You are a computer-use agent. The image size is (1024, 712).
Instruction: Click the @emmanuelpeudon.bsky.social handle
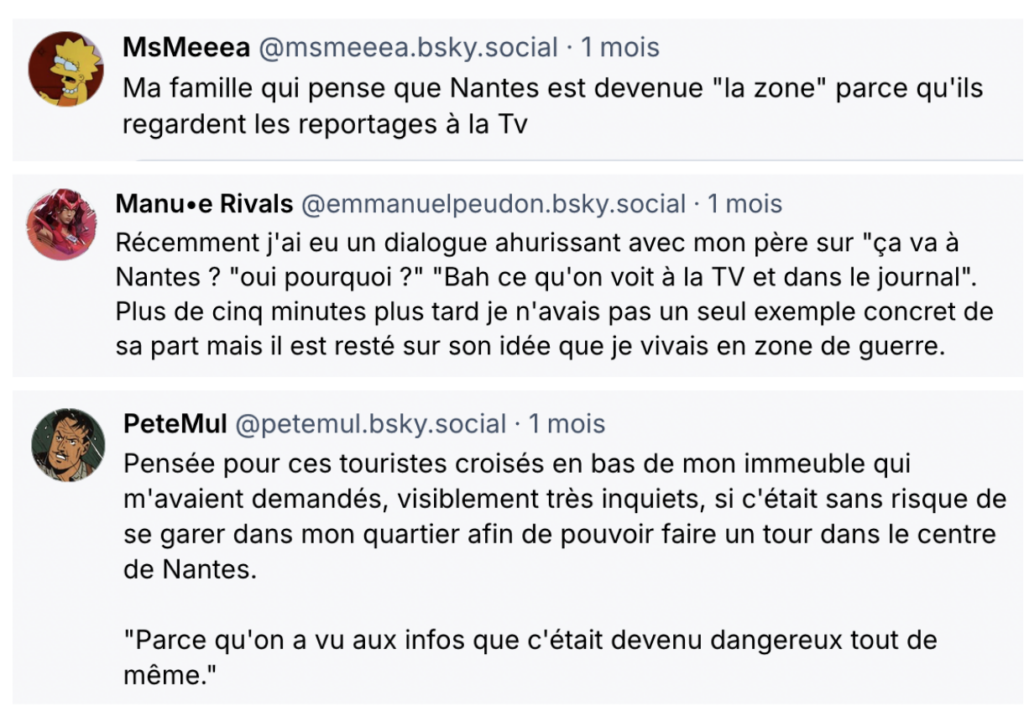point(493,204)
